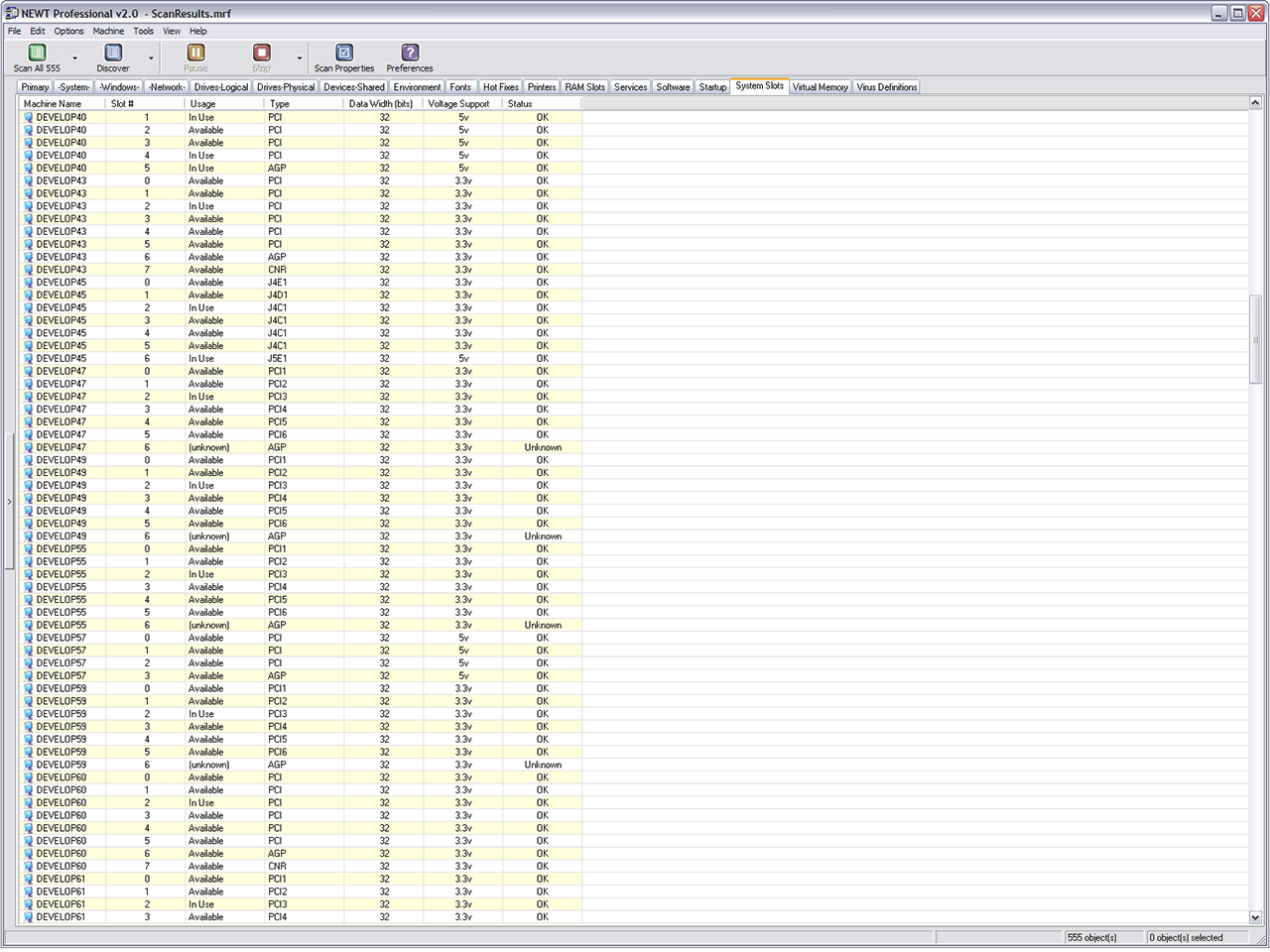The image size is (1270, 952).
Task: Click the computer icon of first DEVELOP40 row
Action: [x=29, y=117]
